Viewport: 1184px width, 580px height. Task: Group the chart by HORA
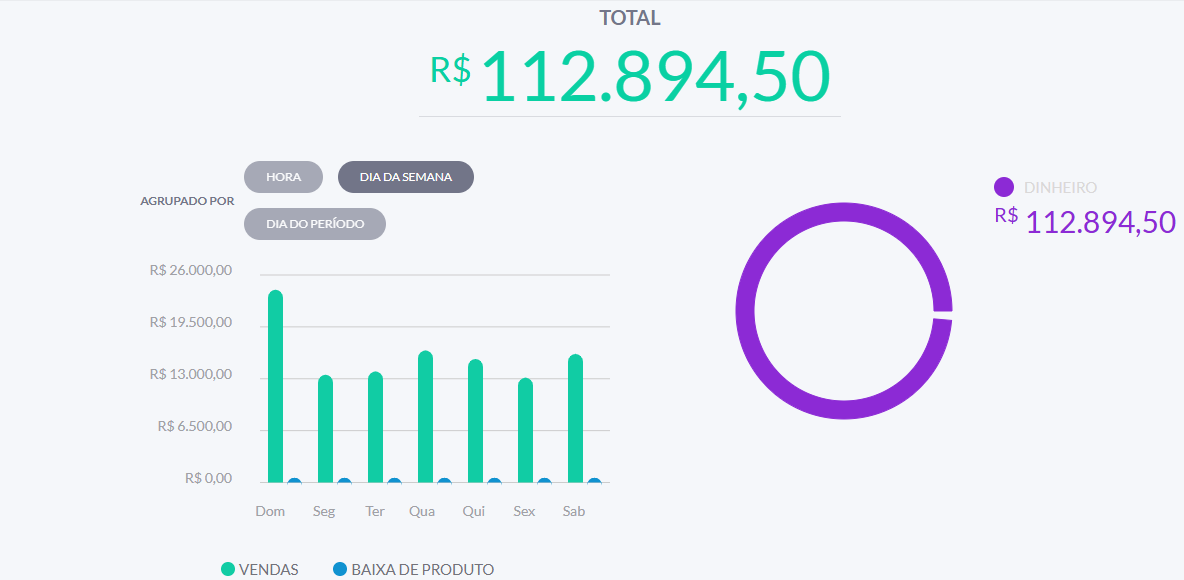click(283, 177)
